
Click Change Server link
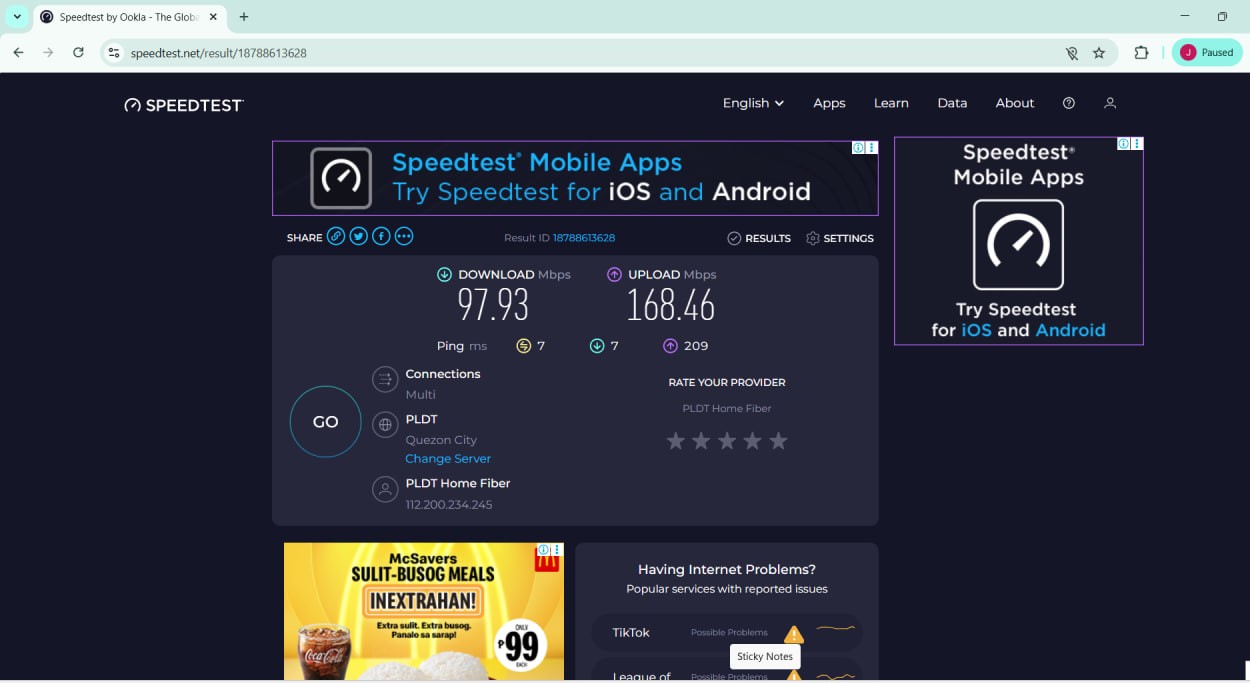(448, 458)
